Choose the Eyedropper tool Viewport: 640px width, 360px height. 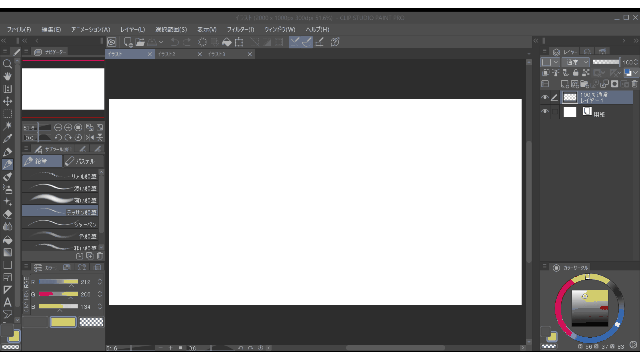coord(7,139)
